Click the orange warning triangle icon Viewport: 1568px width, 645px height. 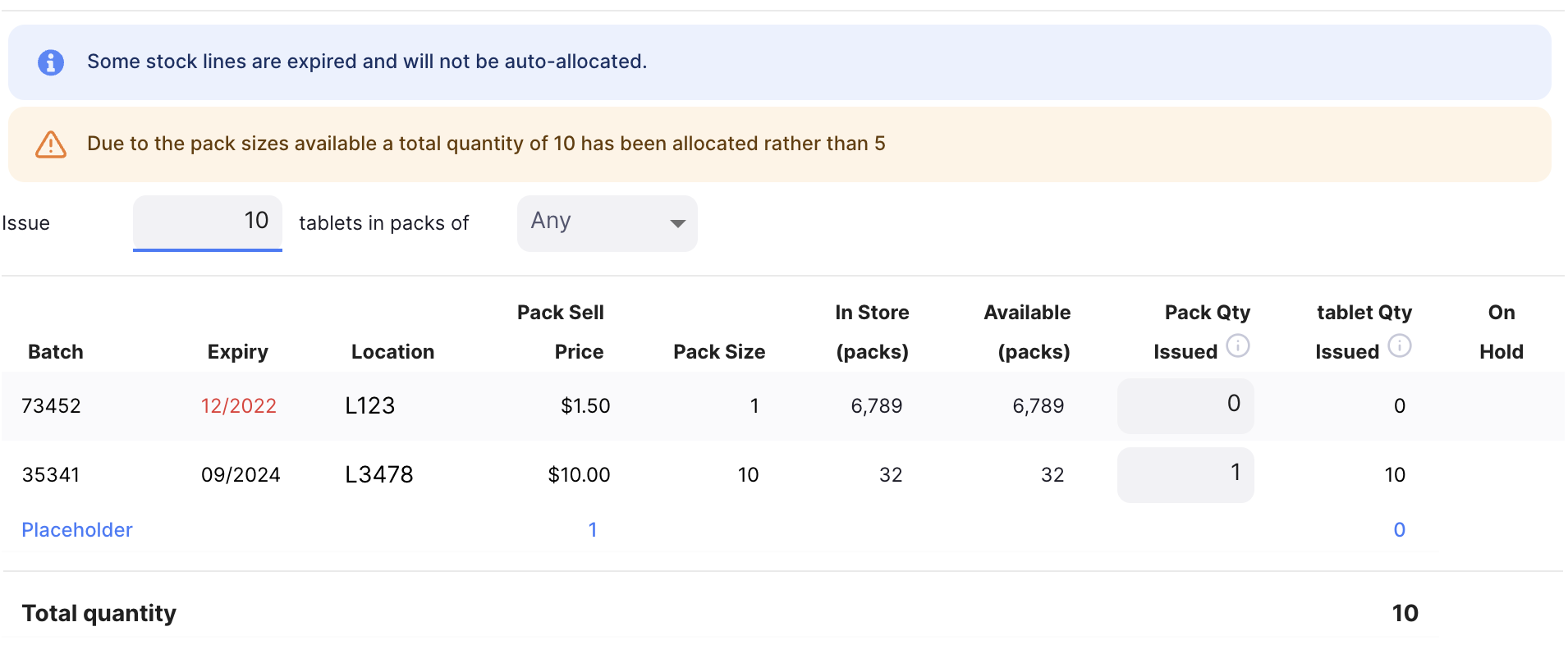[51, 144]
